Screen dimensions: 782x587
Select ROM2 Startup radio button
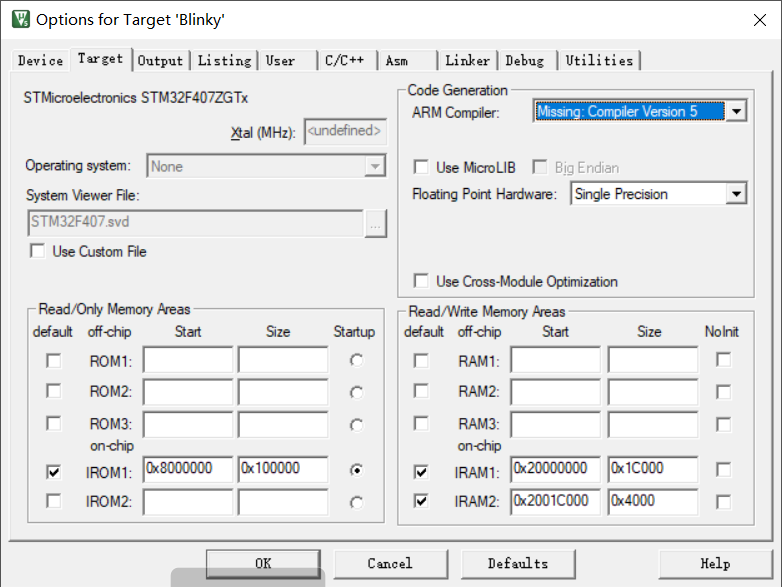356,392
